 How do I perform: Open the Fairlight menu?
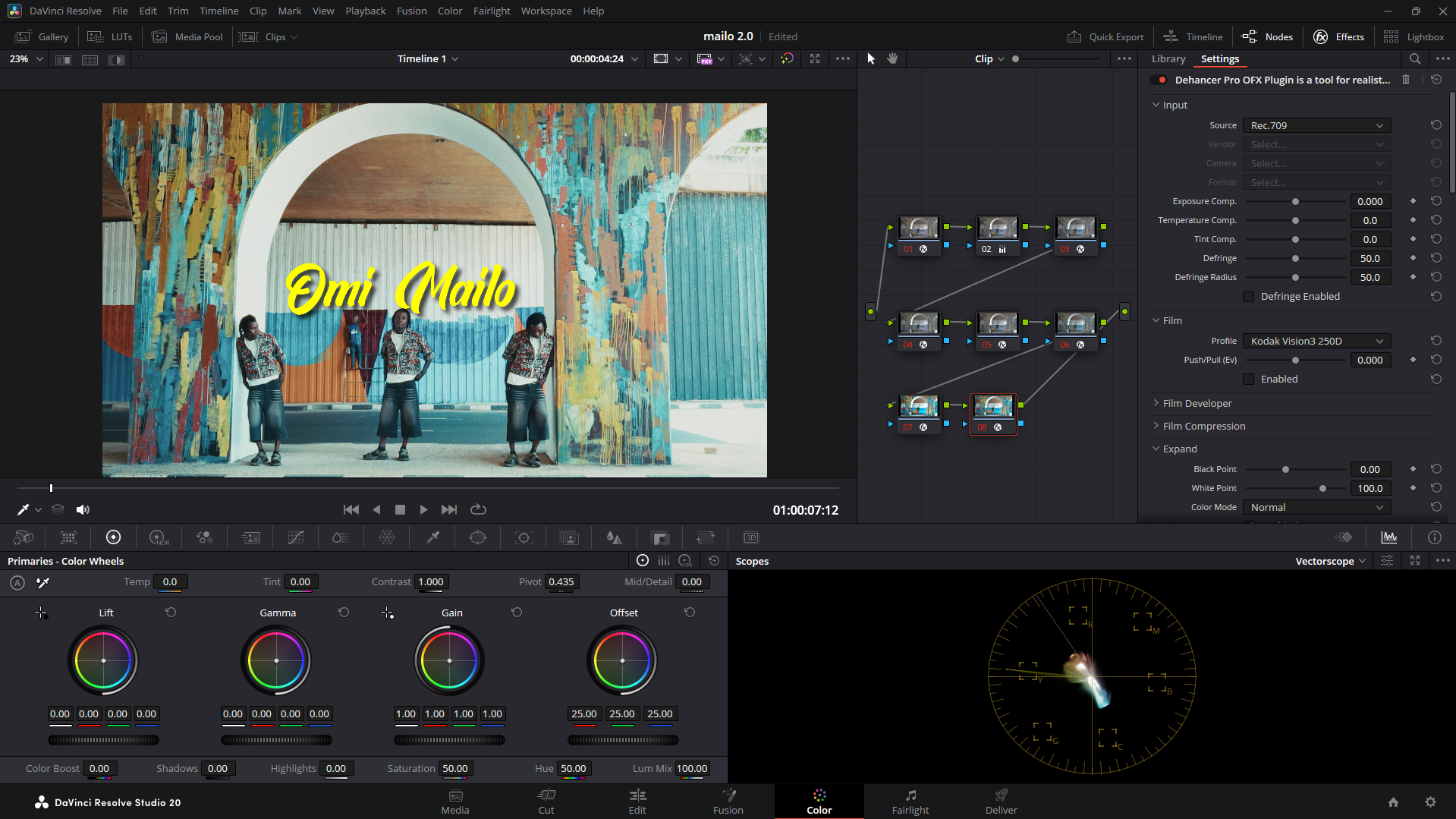click(x=491, y=11)
